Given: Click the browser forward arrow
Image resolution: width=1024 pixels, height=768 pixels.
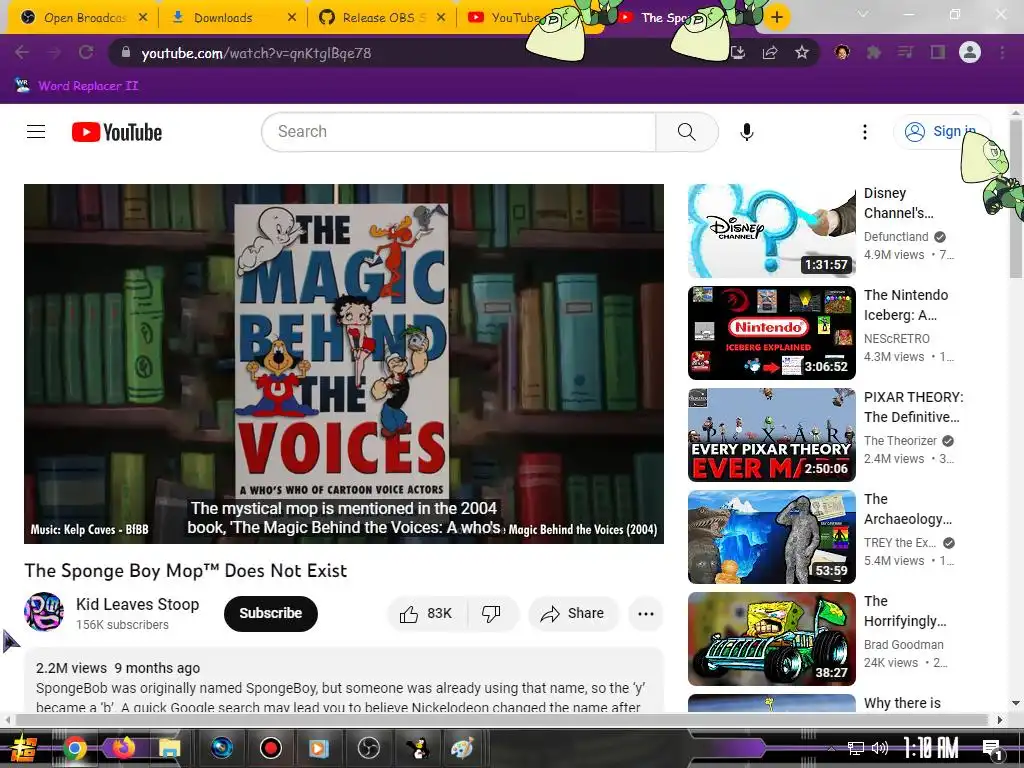Looking at the screenshot, I should click(x=54, y=52).
